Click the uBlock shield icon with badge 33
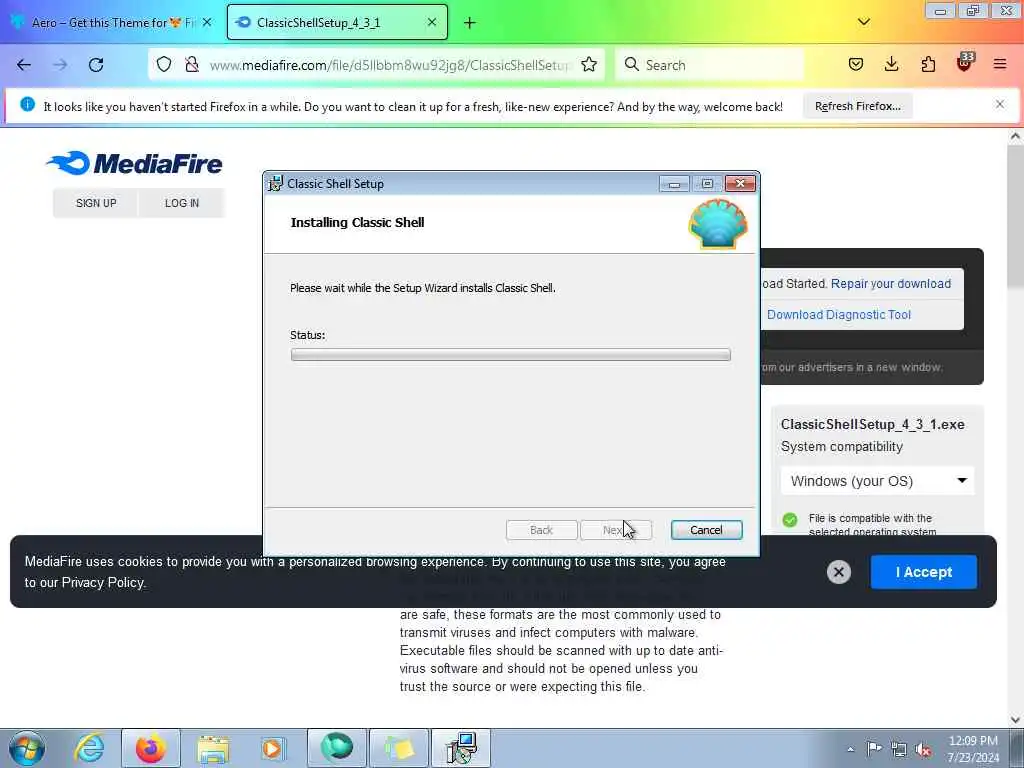This screenshot has width=1024, height=768. (x=965, y=63)
